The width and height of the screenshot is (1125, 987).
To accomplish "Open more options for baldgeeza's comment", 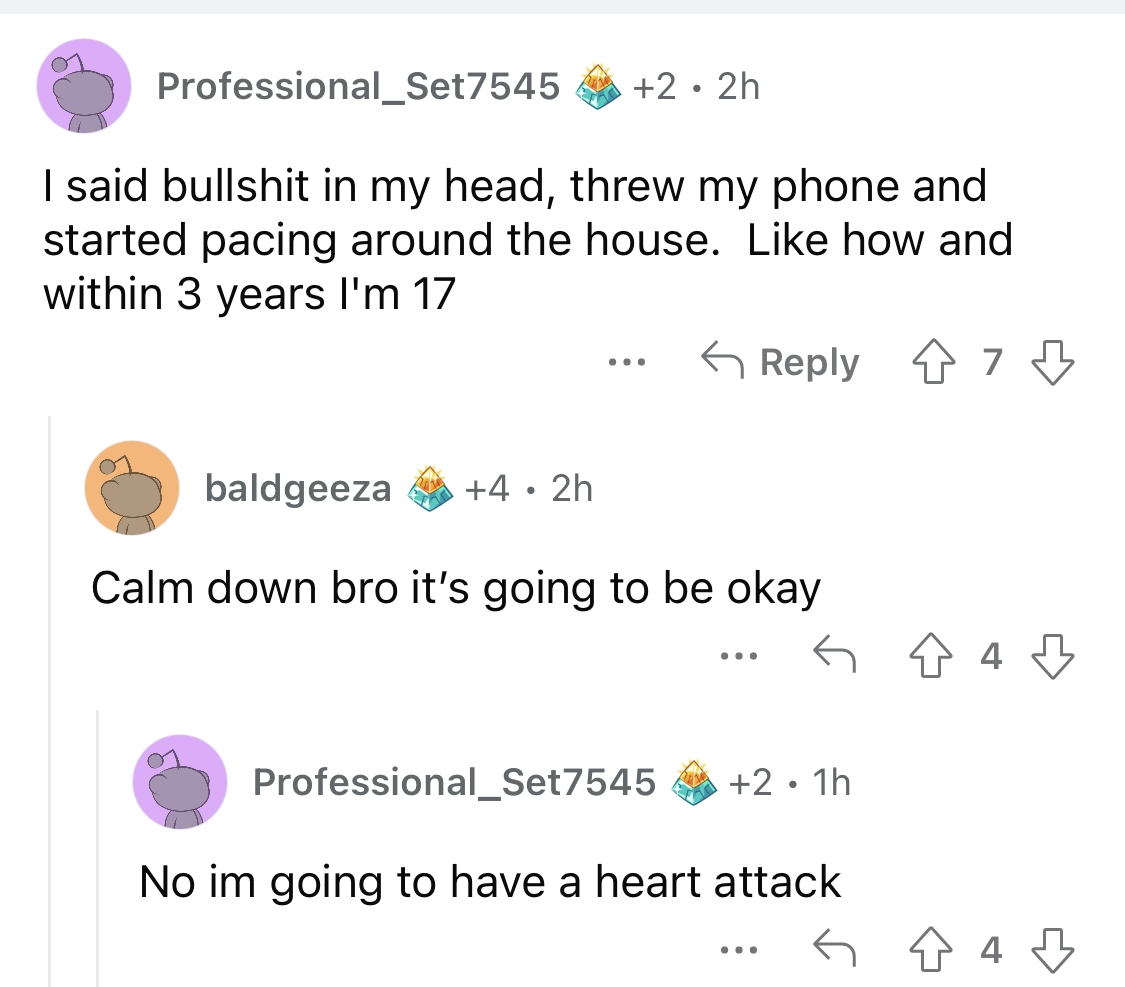I will pos(739,656).
